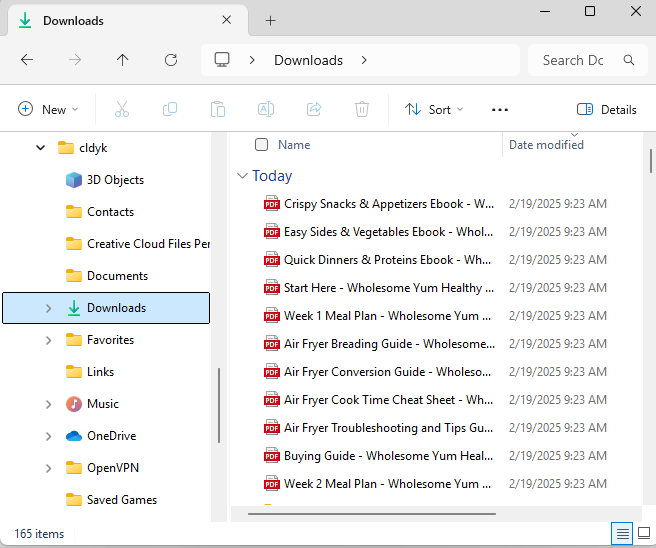Click chevron before Downloads in address bar
656x548 pixels.
[x=252, y=60]
